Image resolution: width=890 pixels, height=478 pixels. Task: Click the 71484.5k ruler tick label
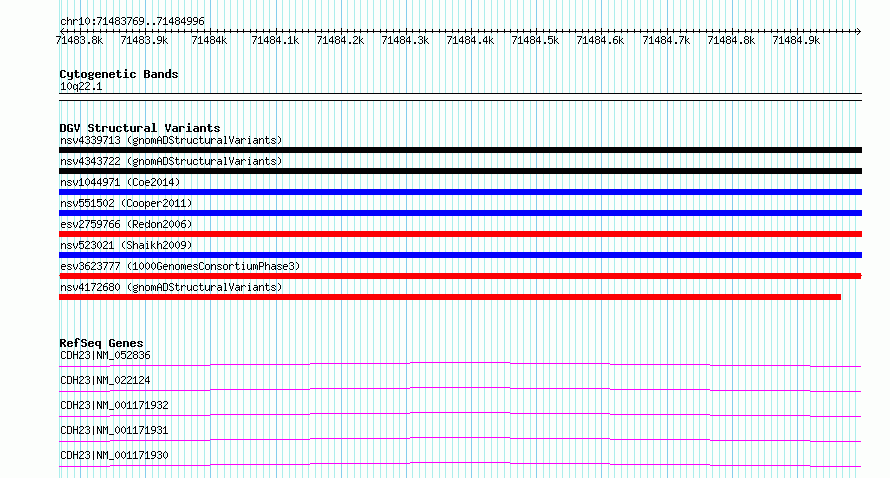(535, 40)
